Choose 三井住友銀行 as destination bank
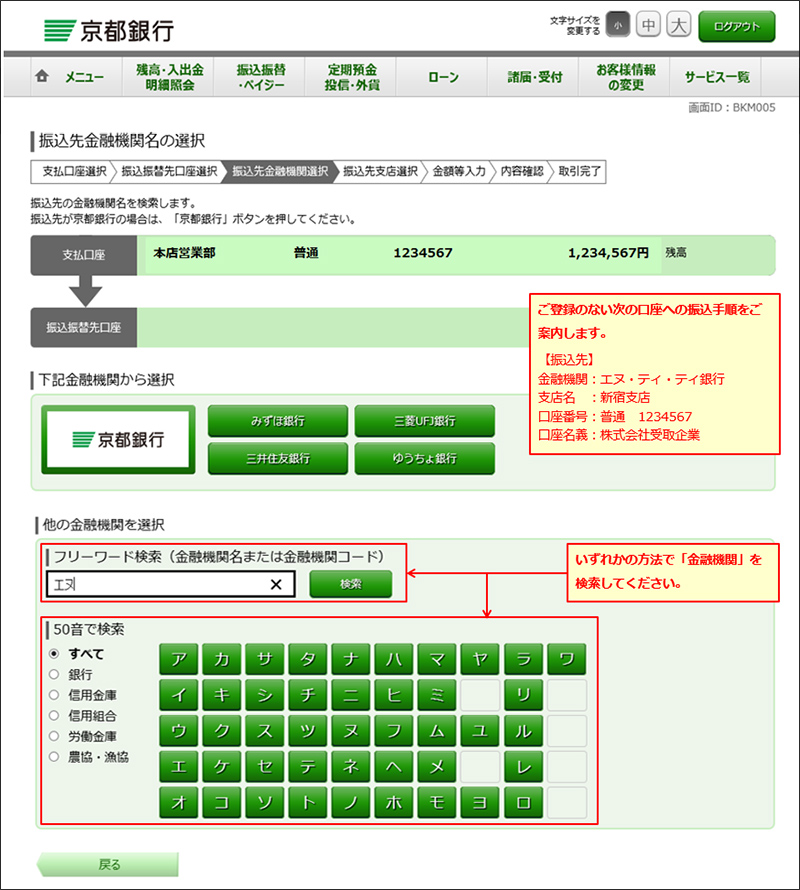This screenshot has height=890, width=800. point(278,458)
